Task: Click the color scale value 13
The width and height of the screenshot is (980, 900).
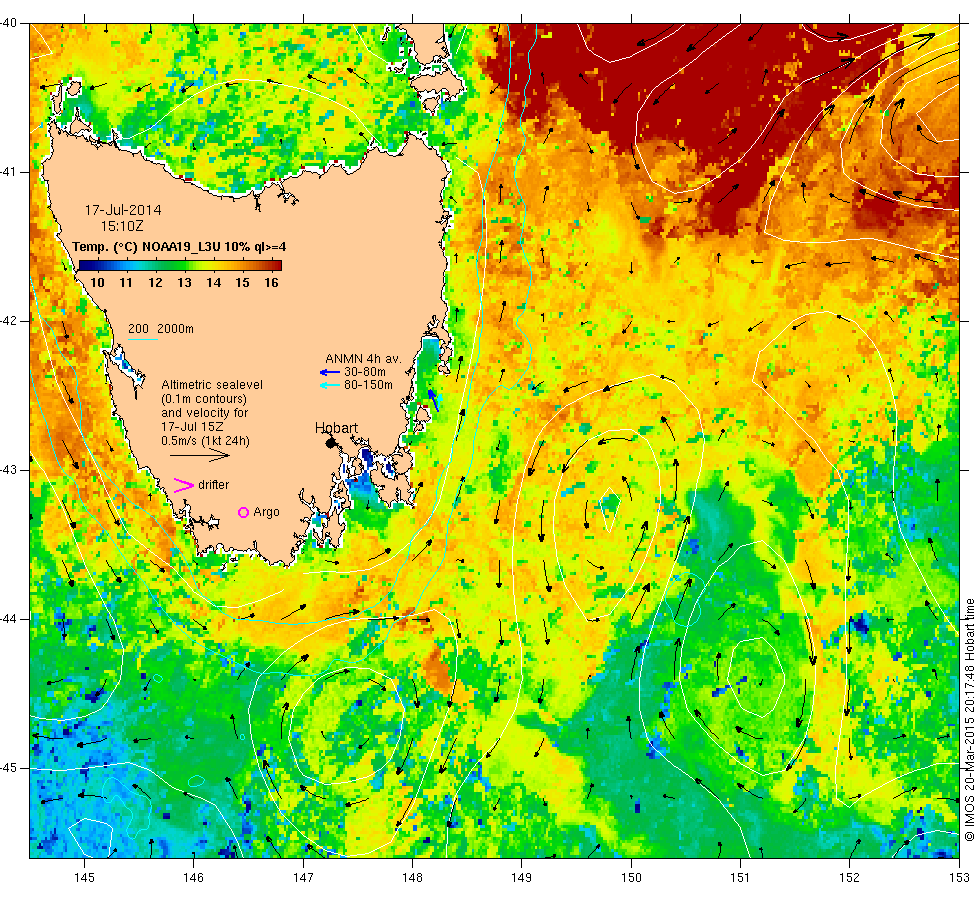Action: click(x=184, y=282)
